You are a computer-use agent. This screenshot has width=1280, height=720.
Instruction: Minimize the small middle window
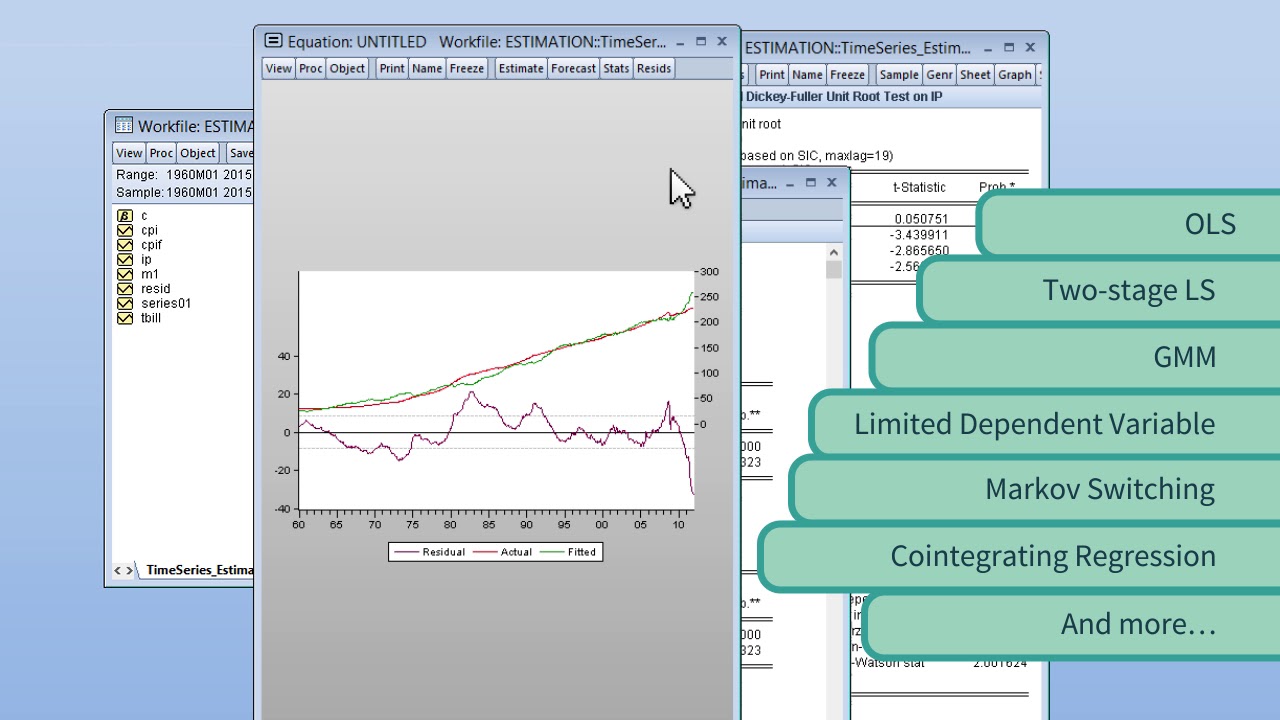790,183
